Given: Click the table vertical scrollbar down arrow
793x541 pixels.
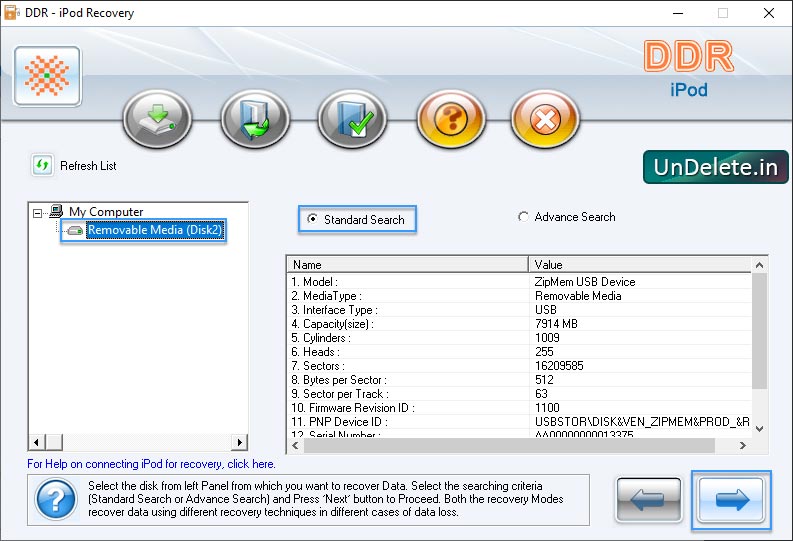Looking at the screenshot, I should (759, 429).
